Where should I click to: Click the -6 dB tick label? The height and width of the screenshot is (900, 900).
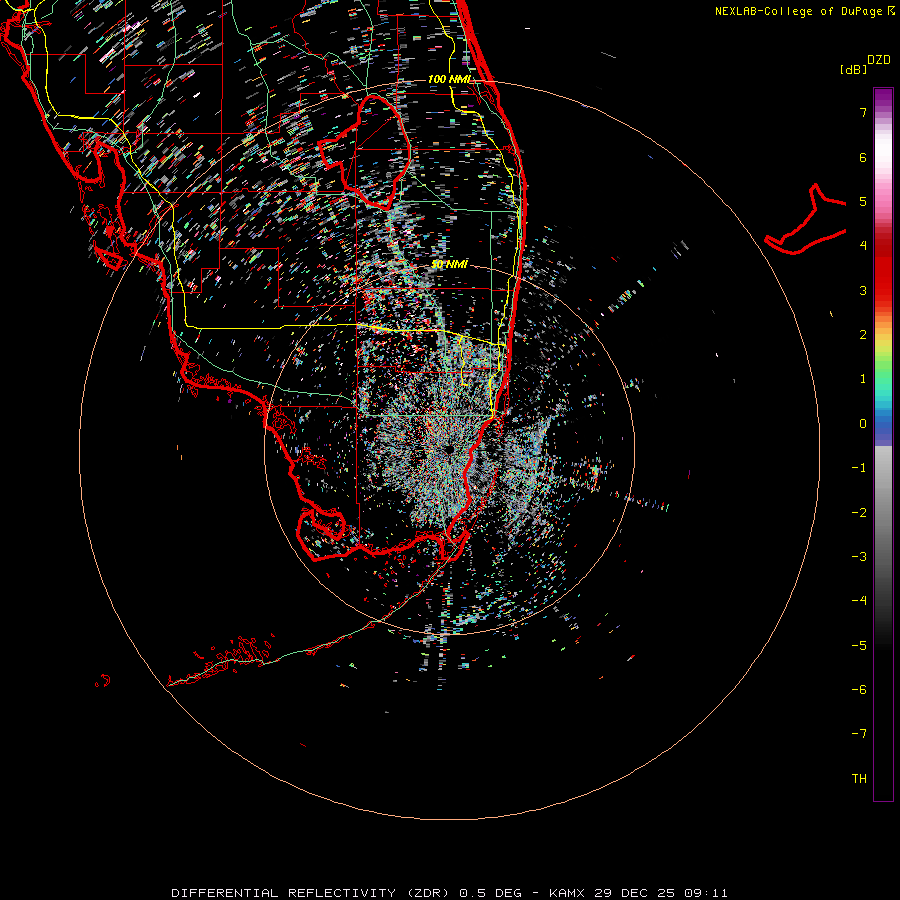(x=859, y=690)
